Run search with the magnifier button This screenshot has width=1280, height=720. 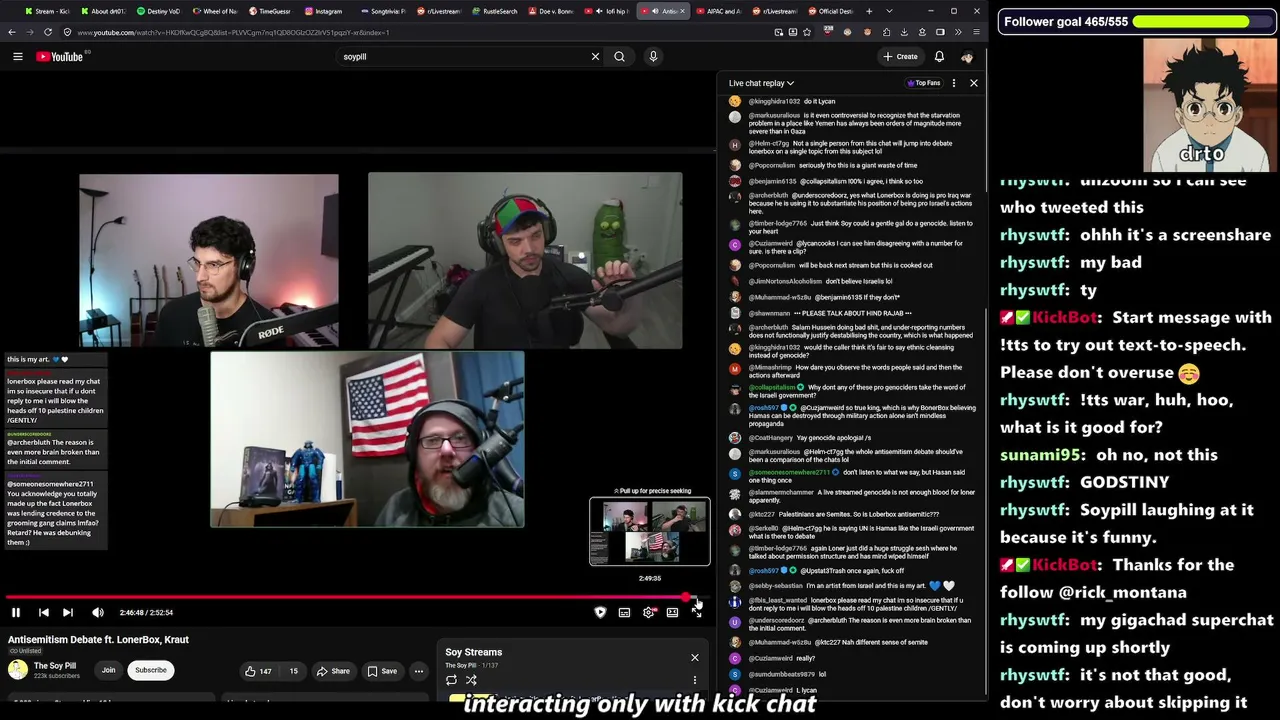(620, 57)
